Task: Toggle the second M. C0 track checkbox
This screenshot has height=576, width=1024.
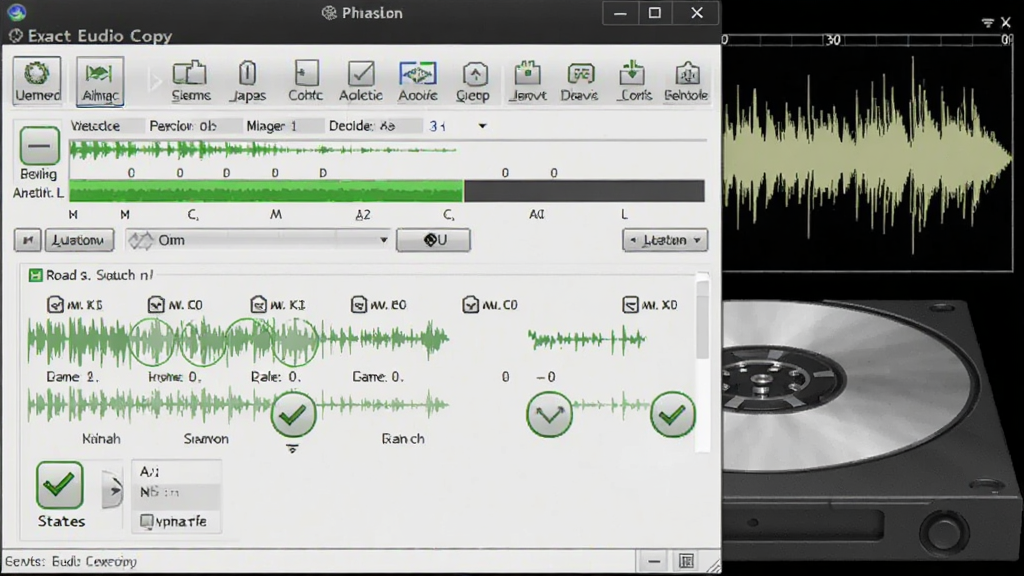Action: 471,305
